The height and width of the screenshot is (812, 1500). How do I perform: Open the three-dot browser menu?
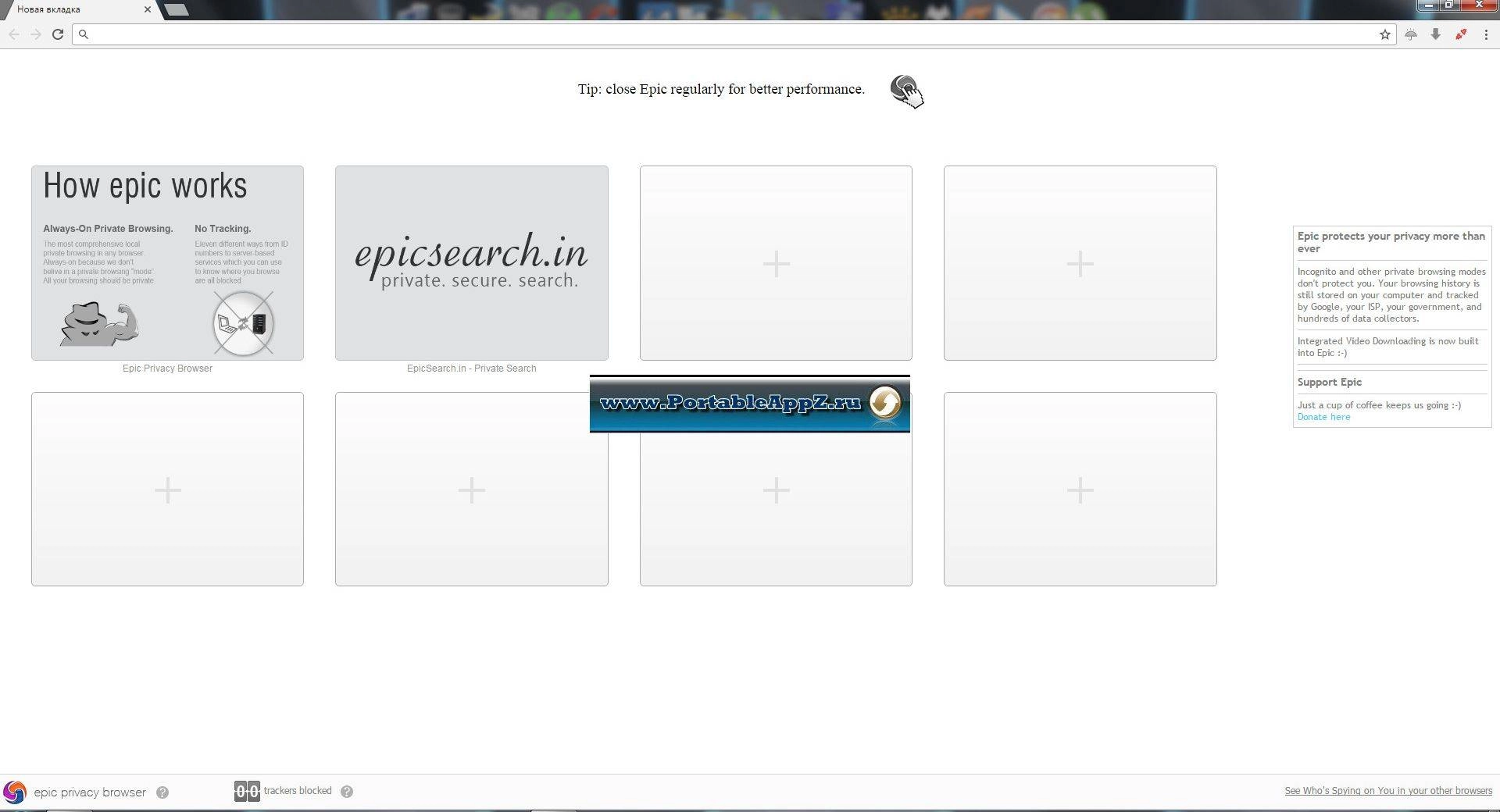click(1486, 34)
